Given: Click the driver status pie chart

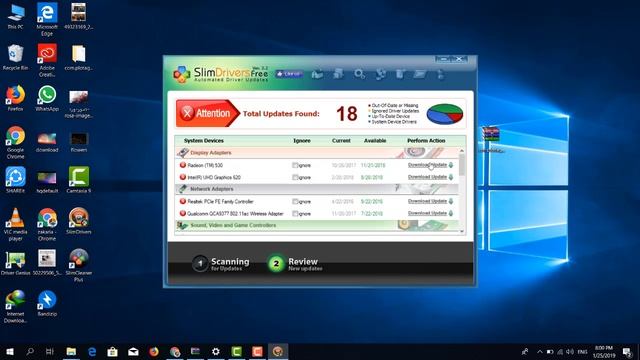Looking at the screenshot, I should click(444, 114).
